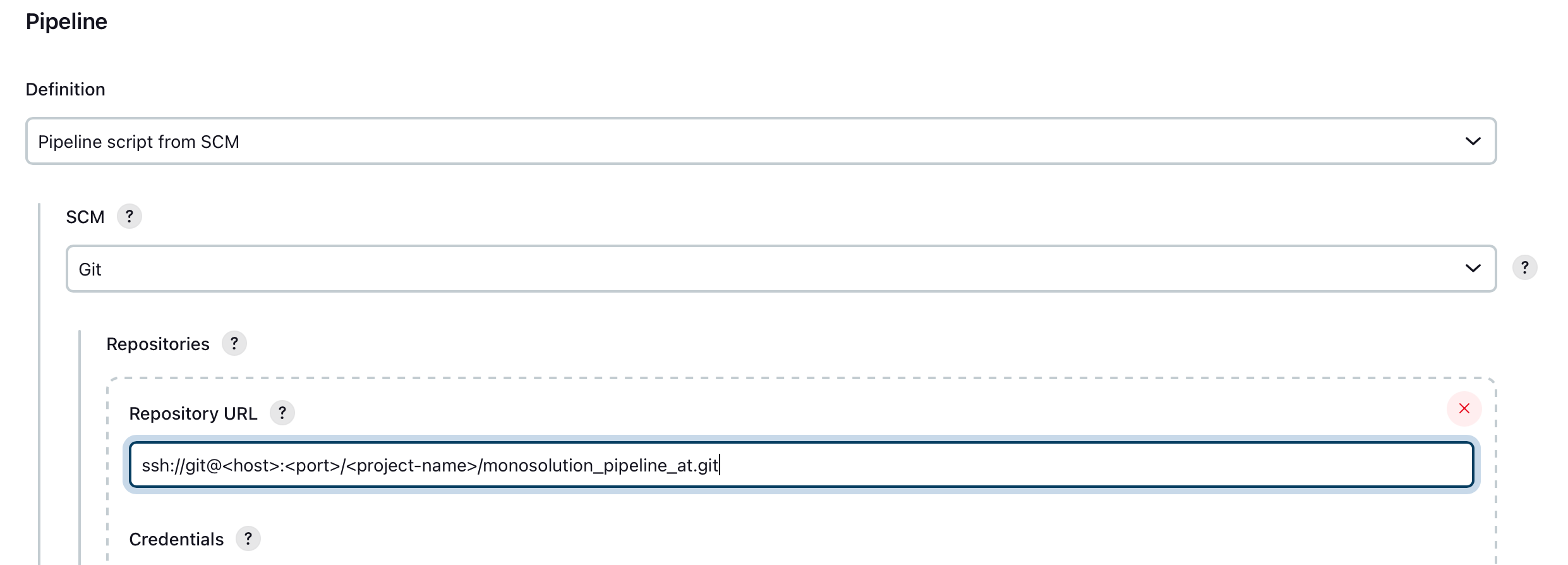Screen dimensions: 1568x565
Task: Click the Credentials label text
Action: click(x=176, y=540)
